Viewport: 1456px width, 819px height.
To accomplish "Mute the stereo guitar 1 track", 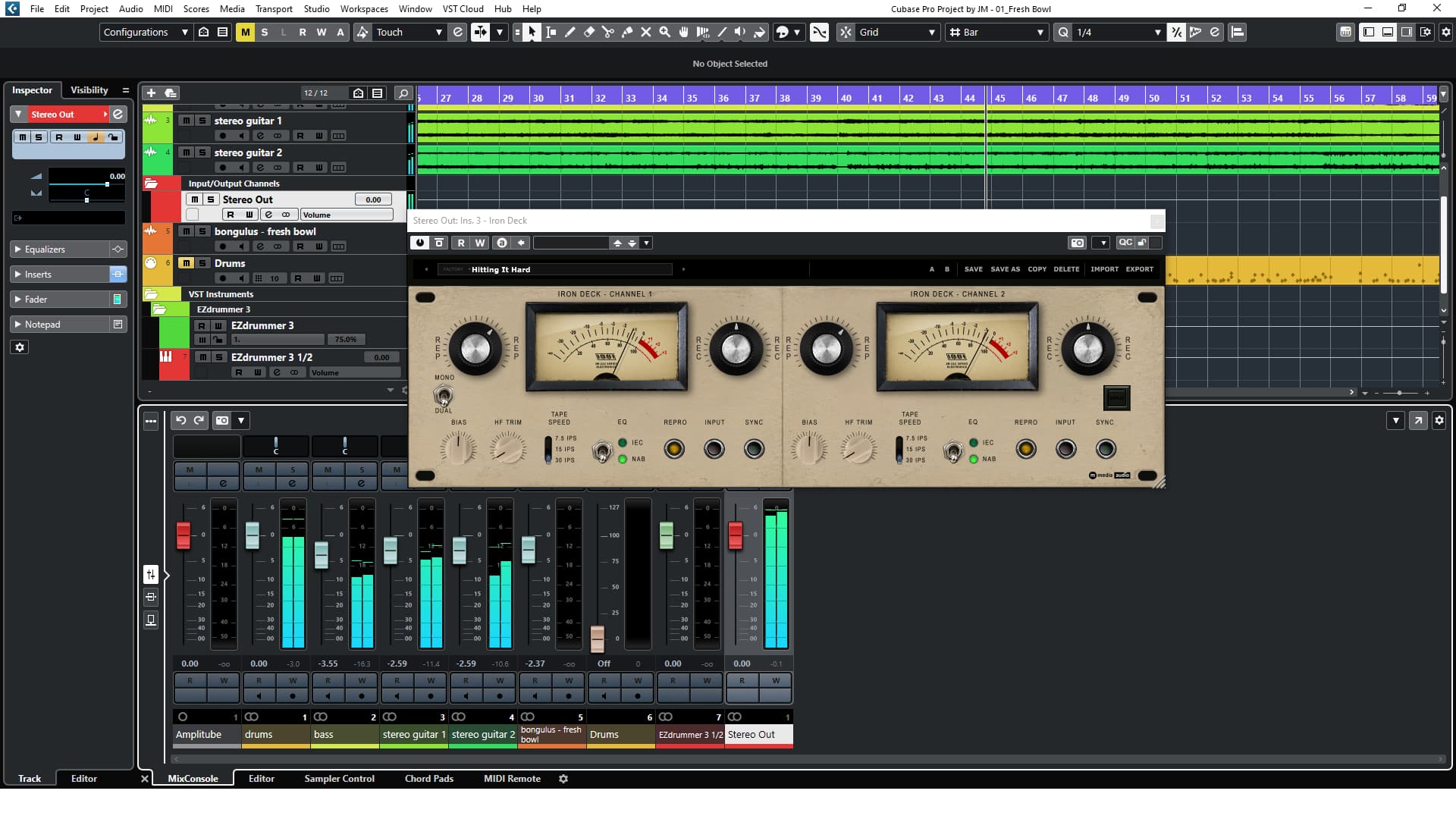I will [x=187, y=121].
